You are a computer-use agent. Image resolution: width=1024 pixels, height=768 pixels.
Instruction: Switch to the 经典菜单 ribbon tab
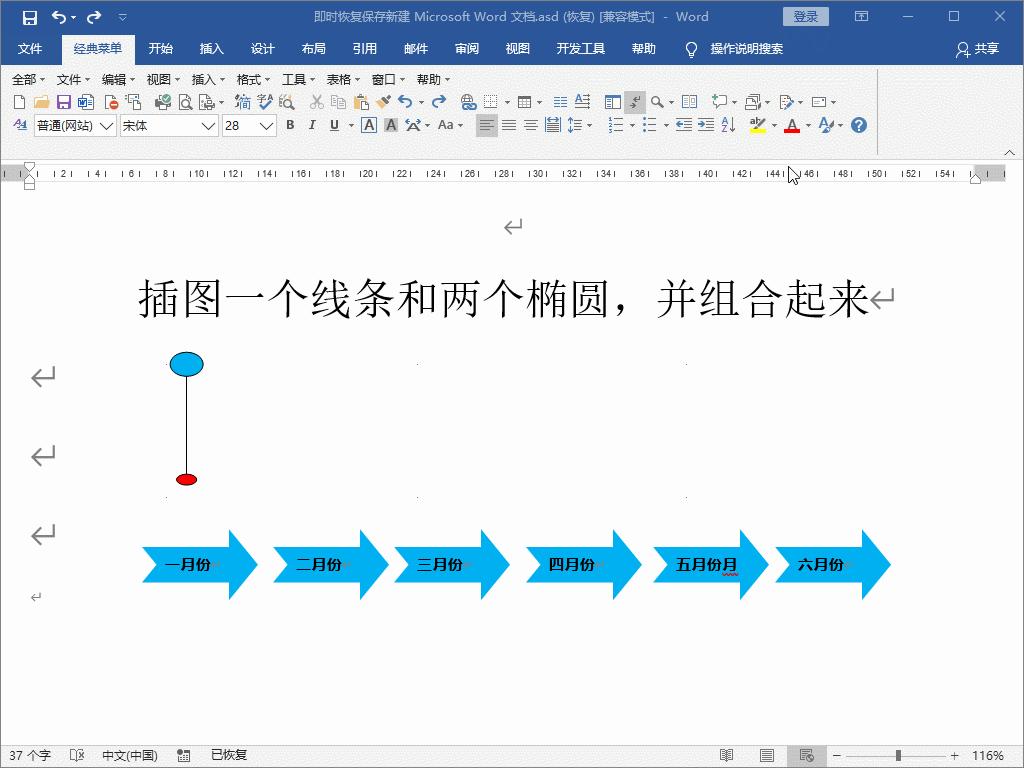[x=98, y=48]
